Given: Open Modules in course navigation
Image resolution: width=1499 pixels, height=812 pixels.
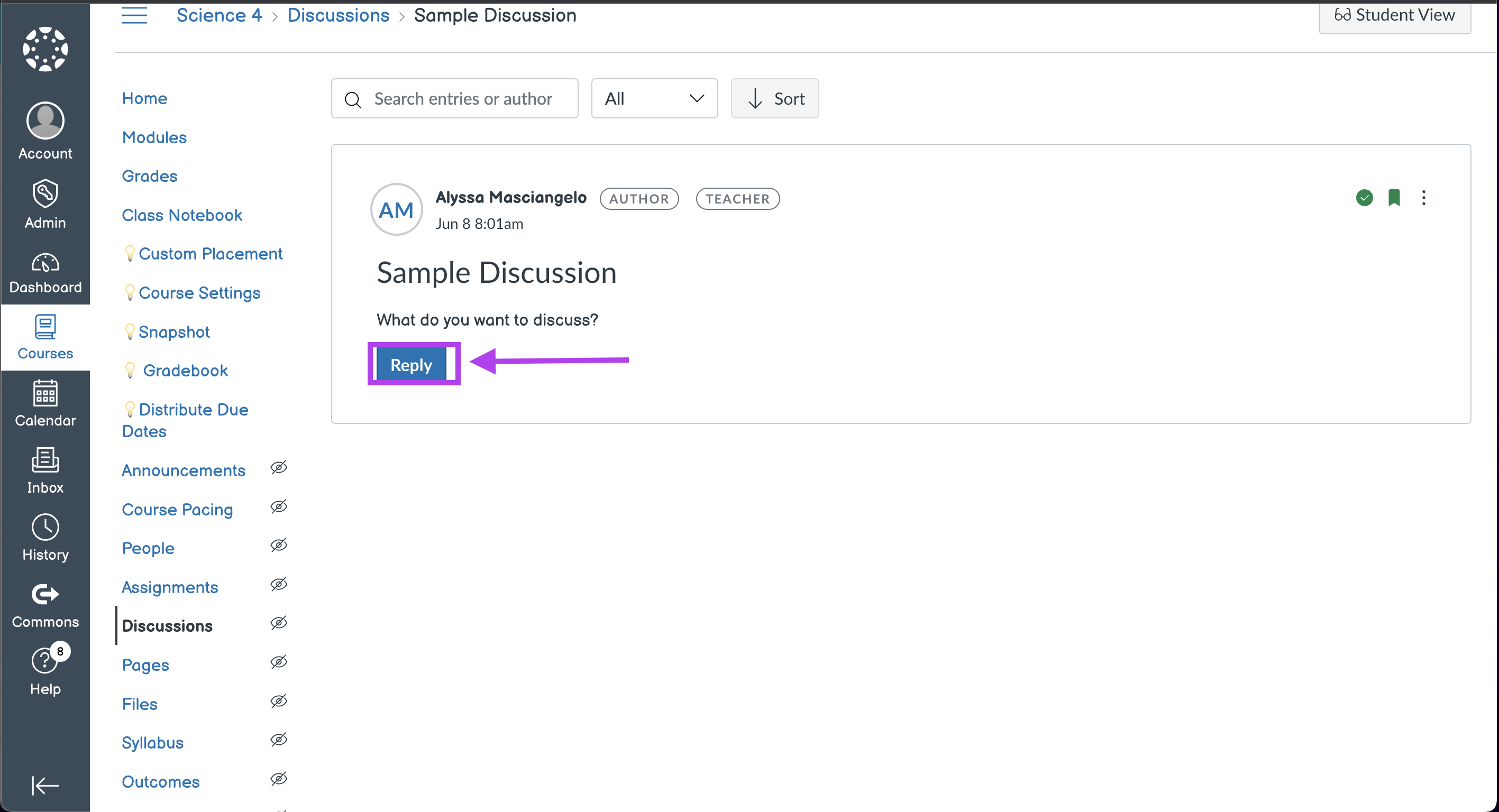Looking at the screenshot, I should pyautogui.click(x=154, y=137).
